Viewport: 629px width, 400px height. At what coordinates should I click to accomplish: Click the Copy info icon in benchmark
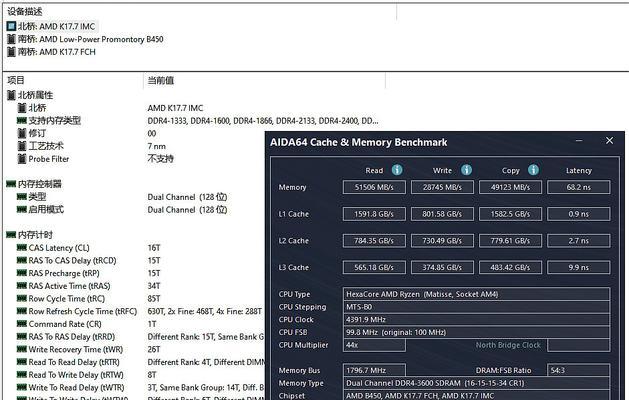[x=533, y=170]
